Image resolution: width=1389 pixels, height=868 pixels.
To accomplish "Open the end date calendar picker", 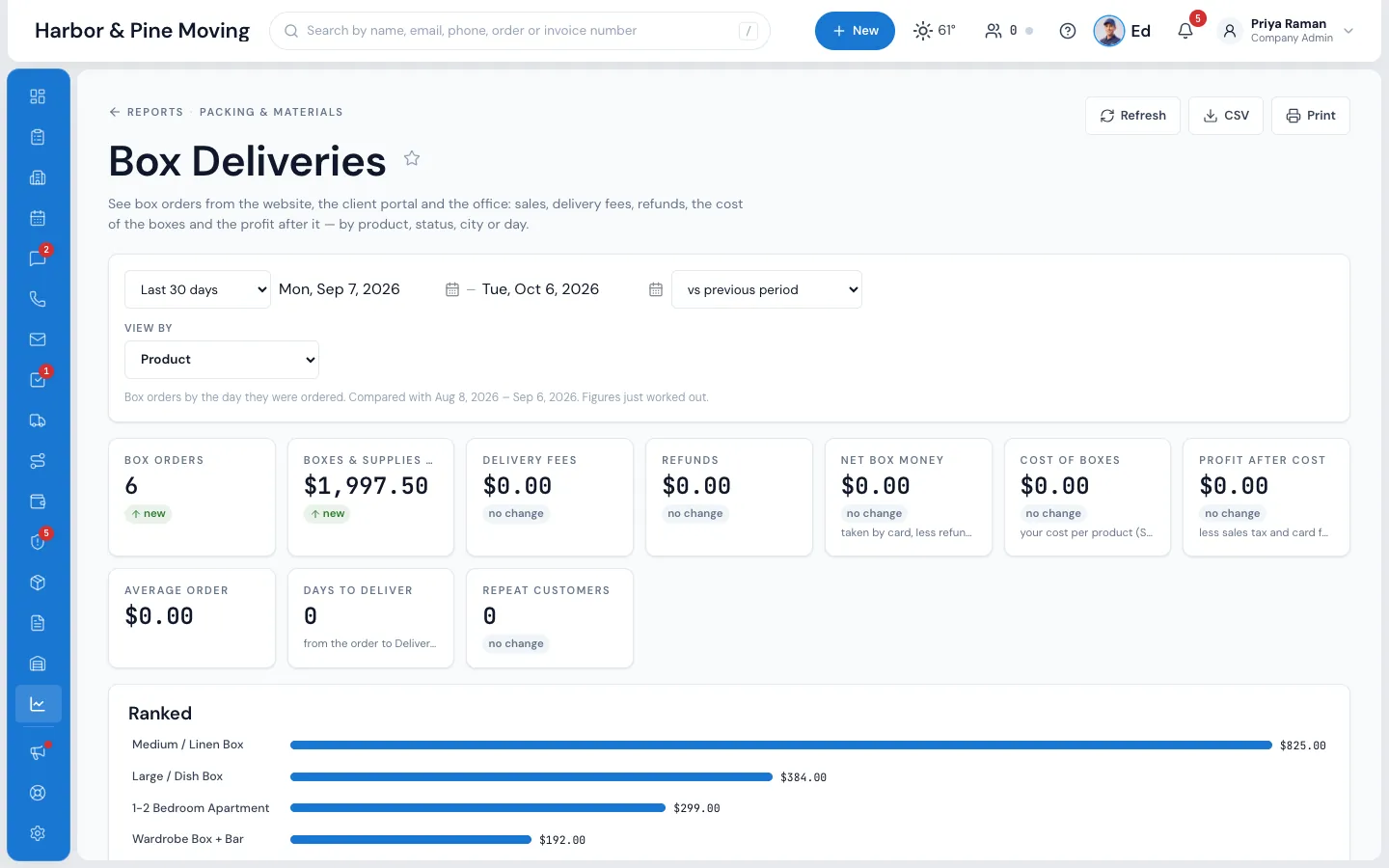I will (x=656, y=289).
